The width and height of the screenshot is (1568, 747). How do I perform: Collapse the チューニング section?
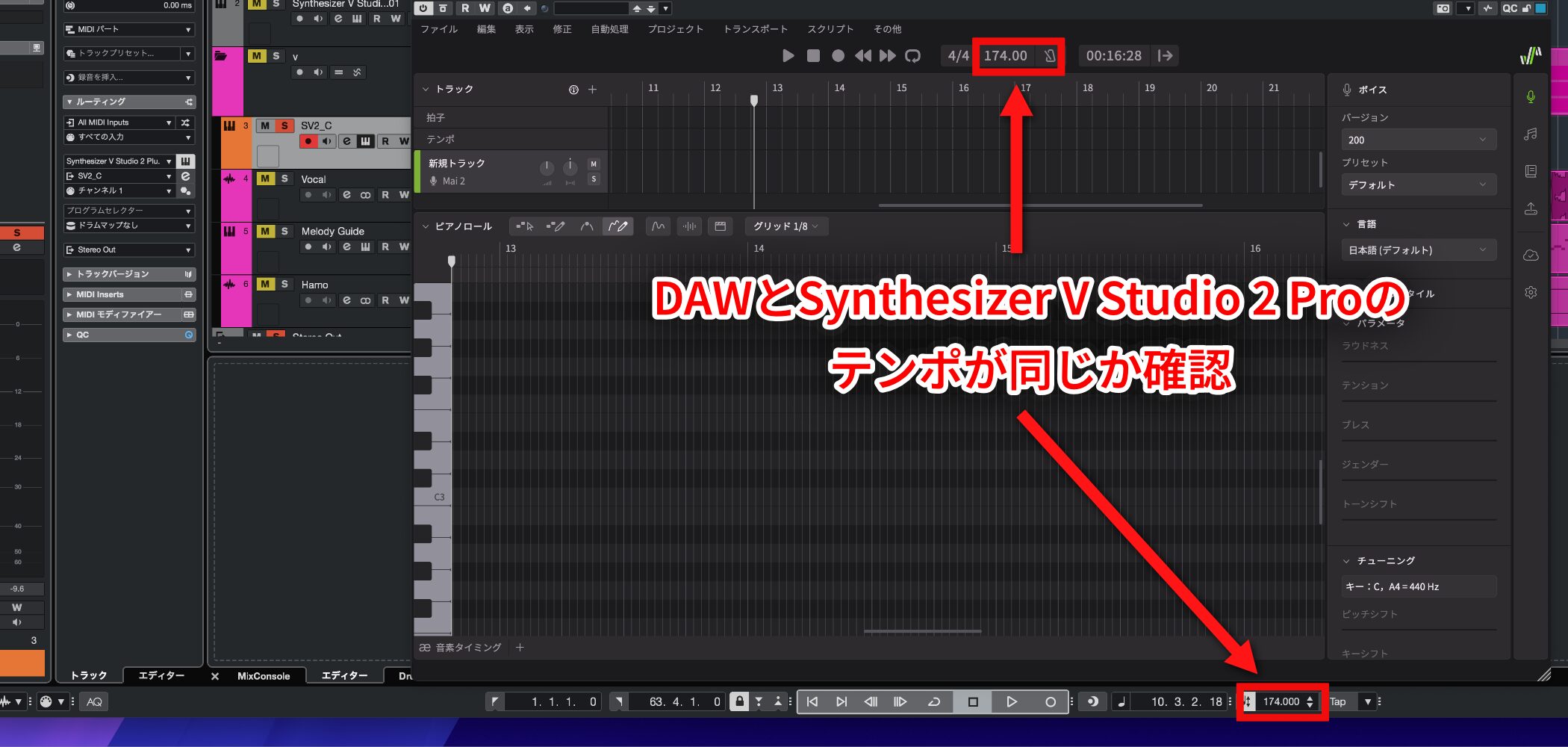[1346, 561]
